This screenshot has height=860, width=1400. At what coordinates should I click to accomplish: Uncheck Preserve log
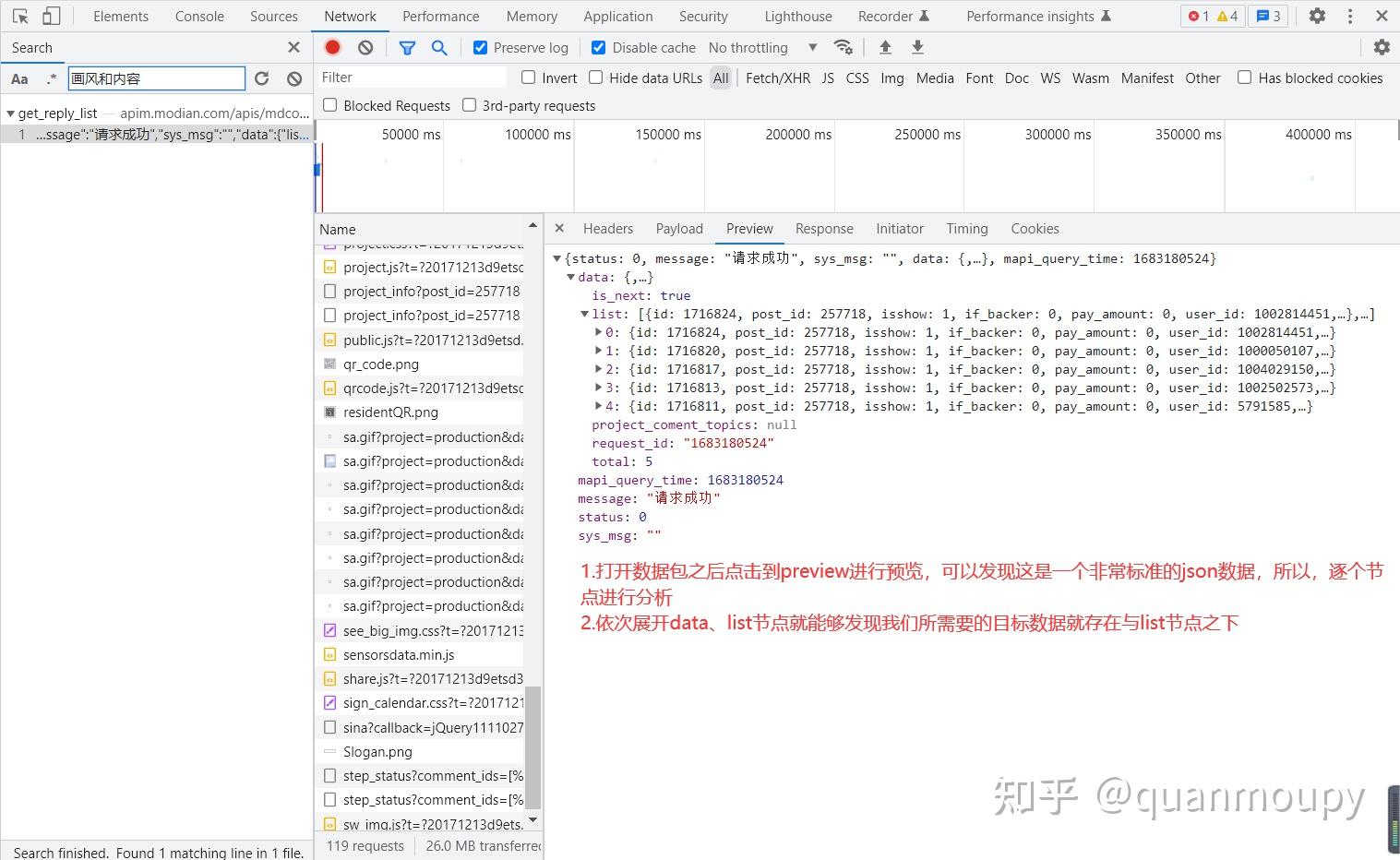[x=481, y=47]
